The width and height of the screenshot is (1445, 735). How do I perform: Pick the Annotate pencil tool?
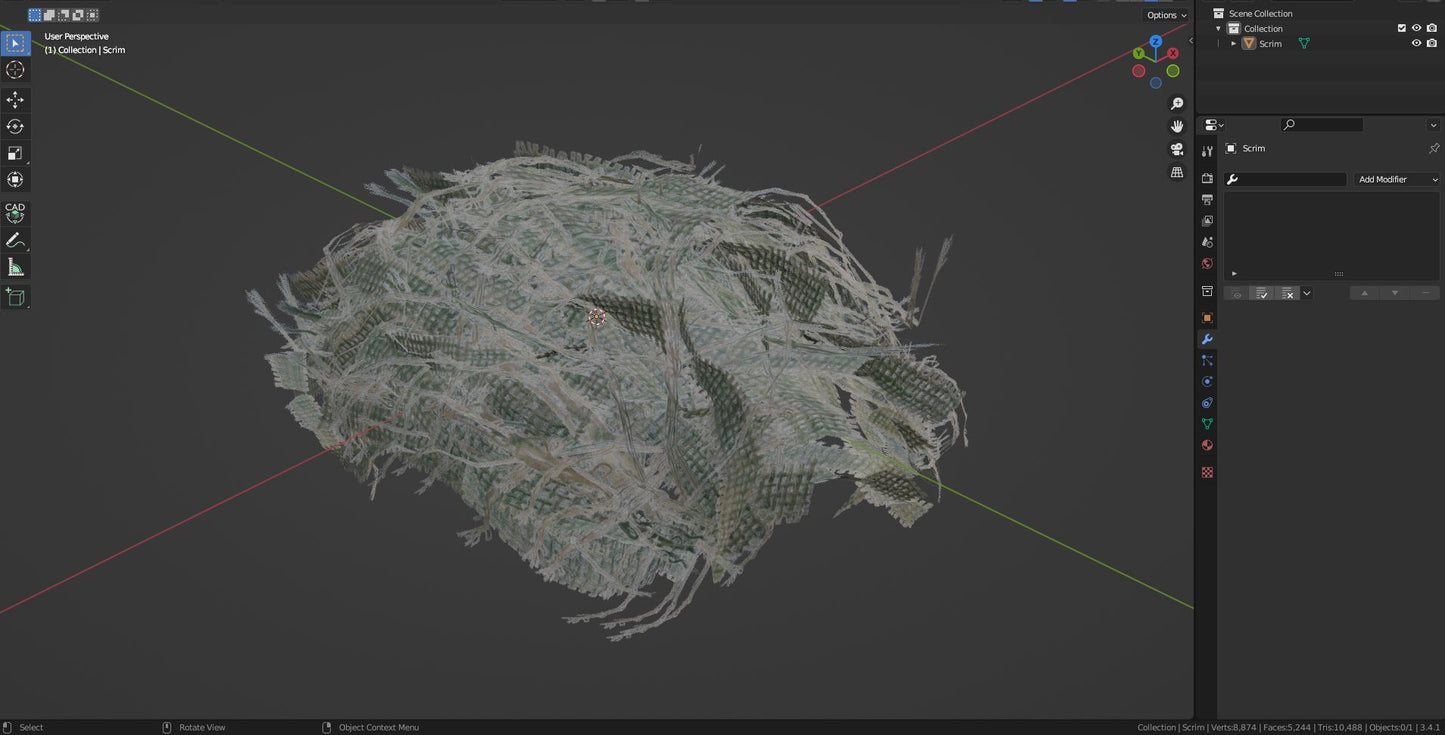pos(15,241)
